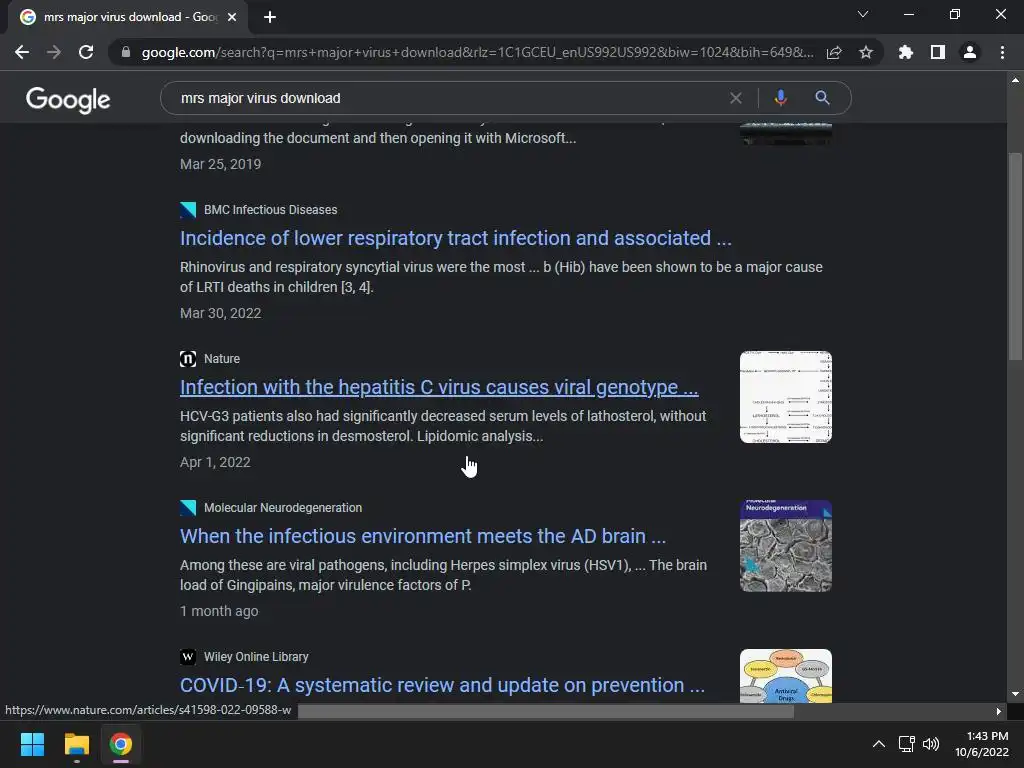The width and height of the screenshot is (1024, 768).
Task: Click the horizontal scrollbar thumb
Action: 546,711
